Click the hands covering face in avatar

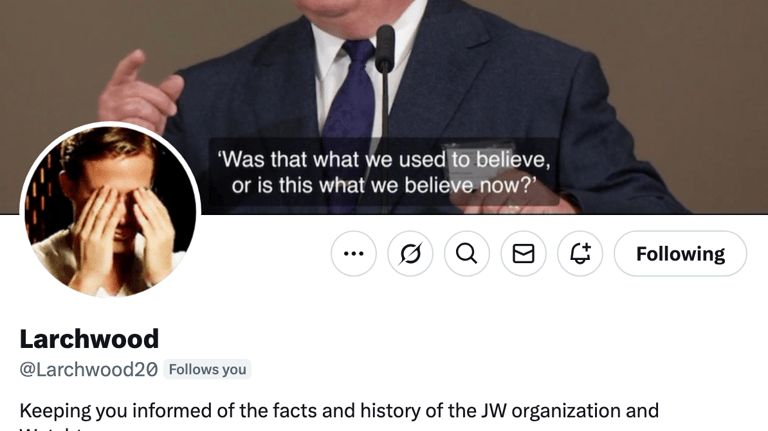[x=122, y=230]
